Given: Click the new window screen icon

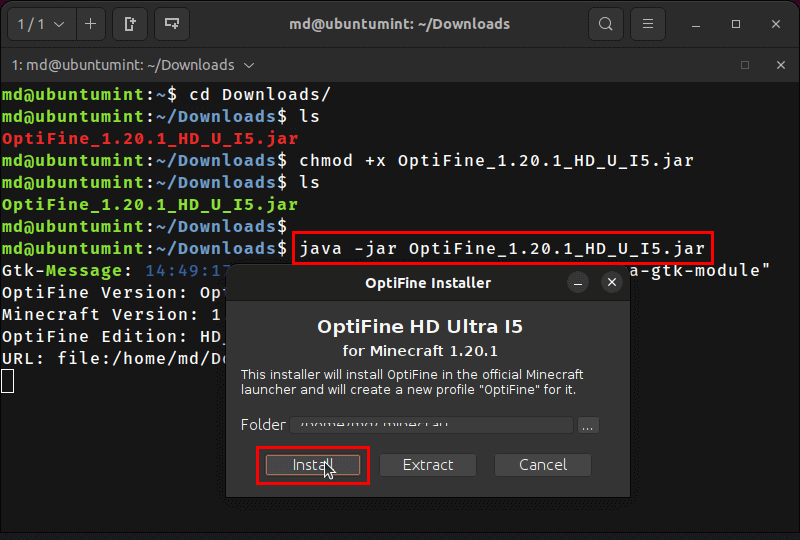Looking at the screenshot, I should 172,24.
